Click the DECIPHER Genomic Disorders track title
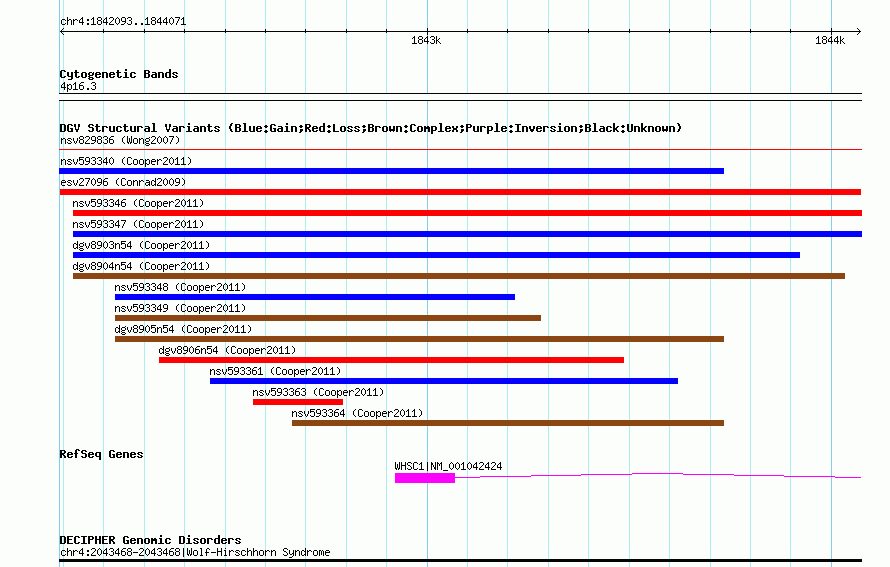This screenshot has height=567, width=890. point(150,540)
